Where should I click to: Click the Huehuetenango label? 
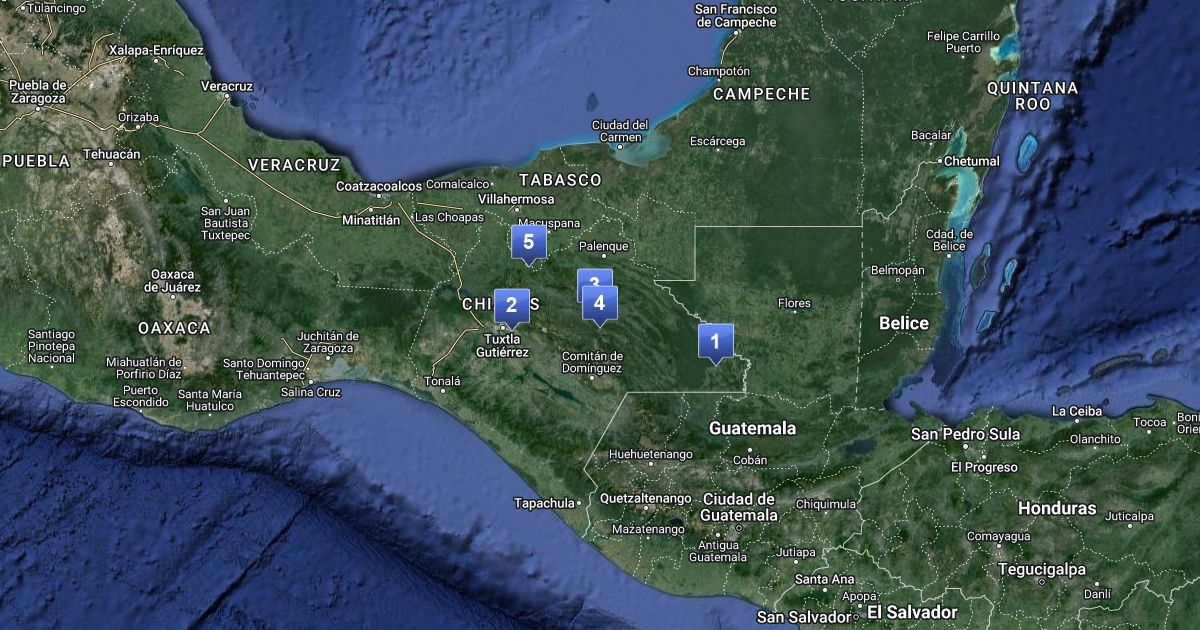point(650,455)
